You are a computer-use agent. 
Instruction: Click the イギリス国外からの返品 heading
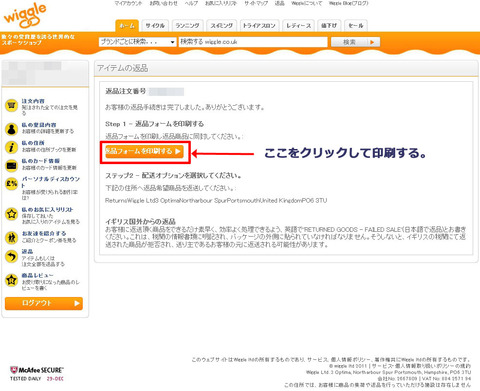tap(140, 222)
